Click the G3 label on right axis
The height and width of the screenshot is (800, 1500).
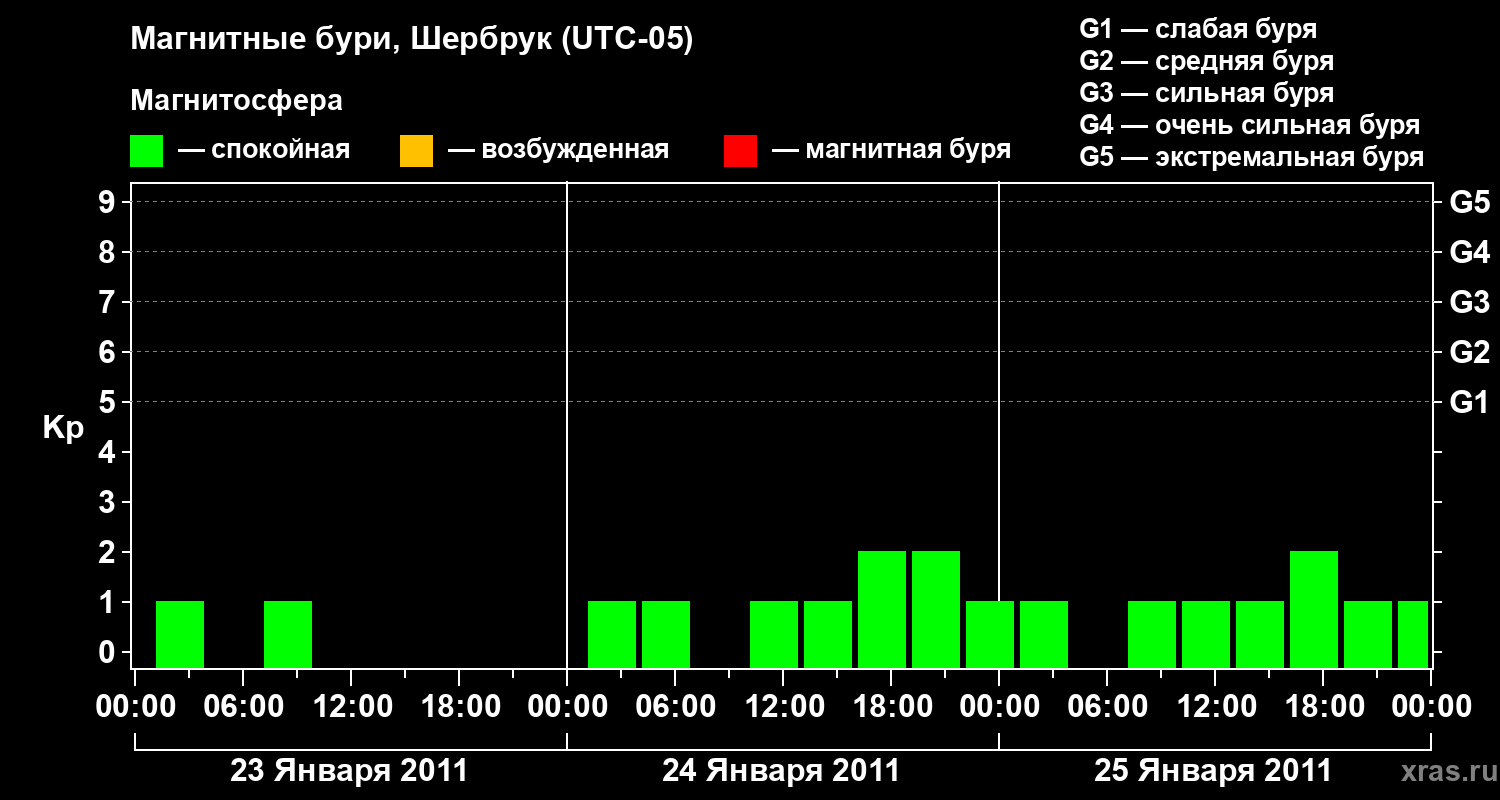click(1469, 302)
